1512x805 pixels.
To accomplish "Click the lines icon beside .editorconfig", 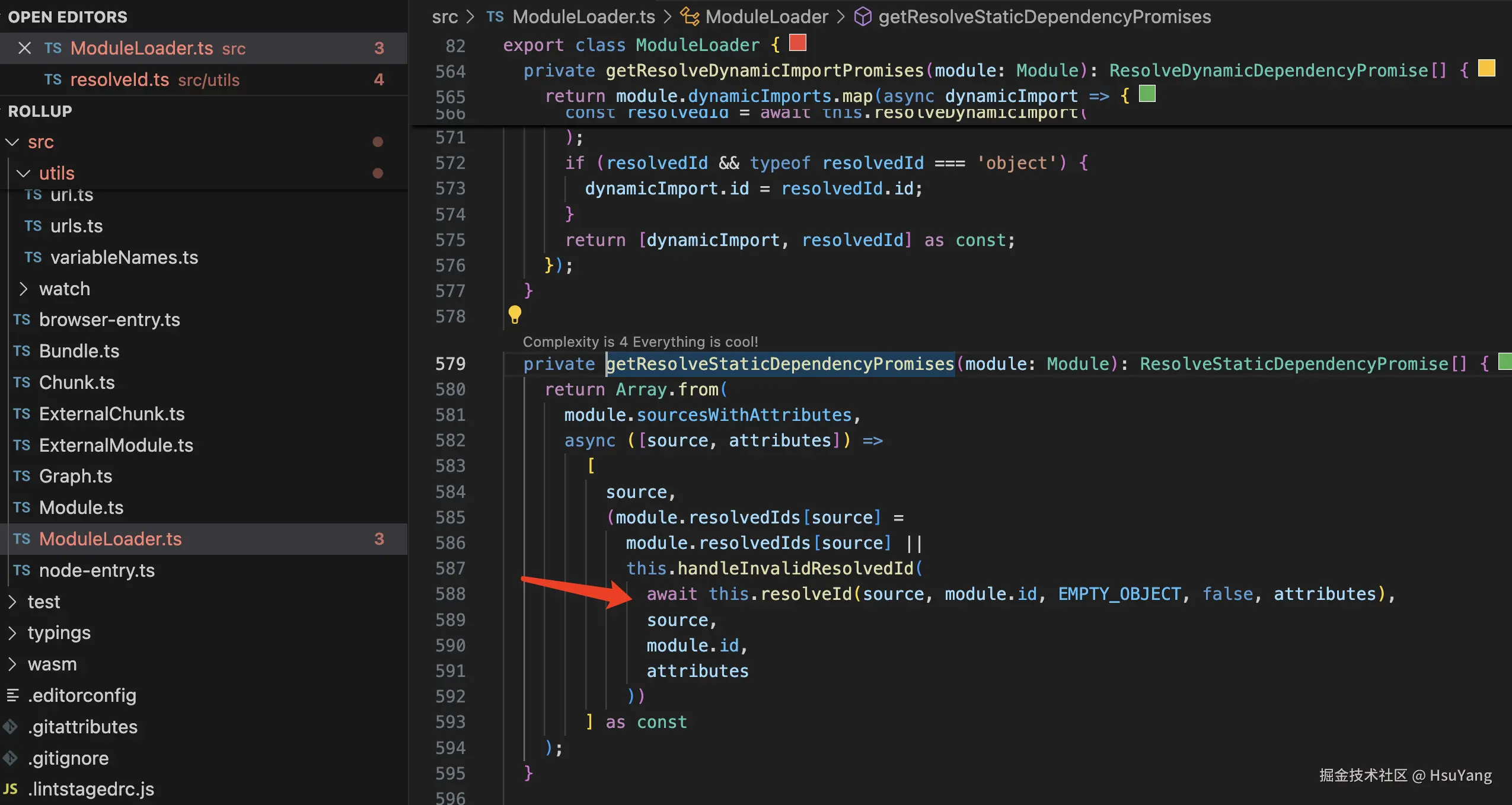I will click(12, 695).
